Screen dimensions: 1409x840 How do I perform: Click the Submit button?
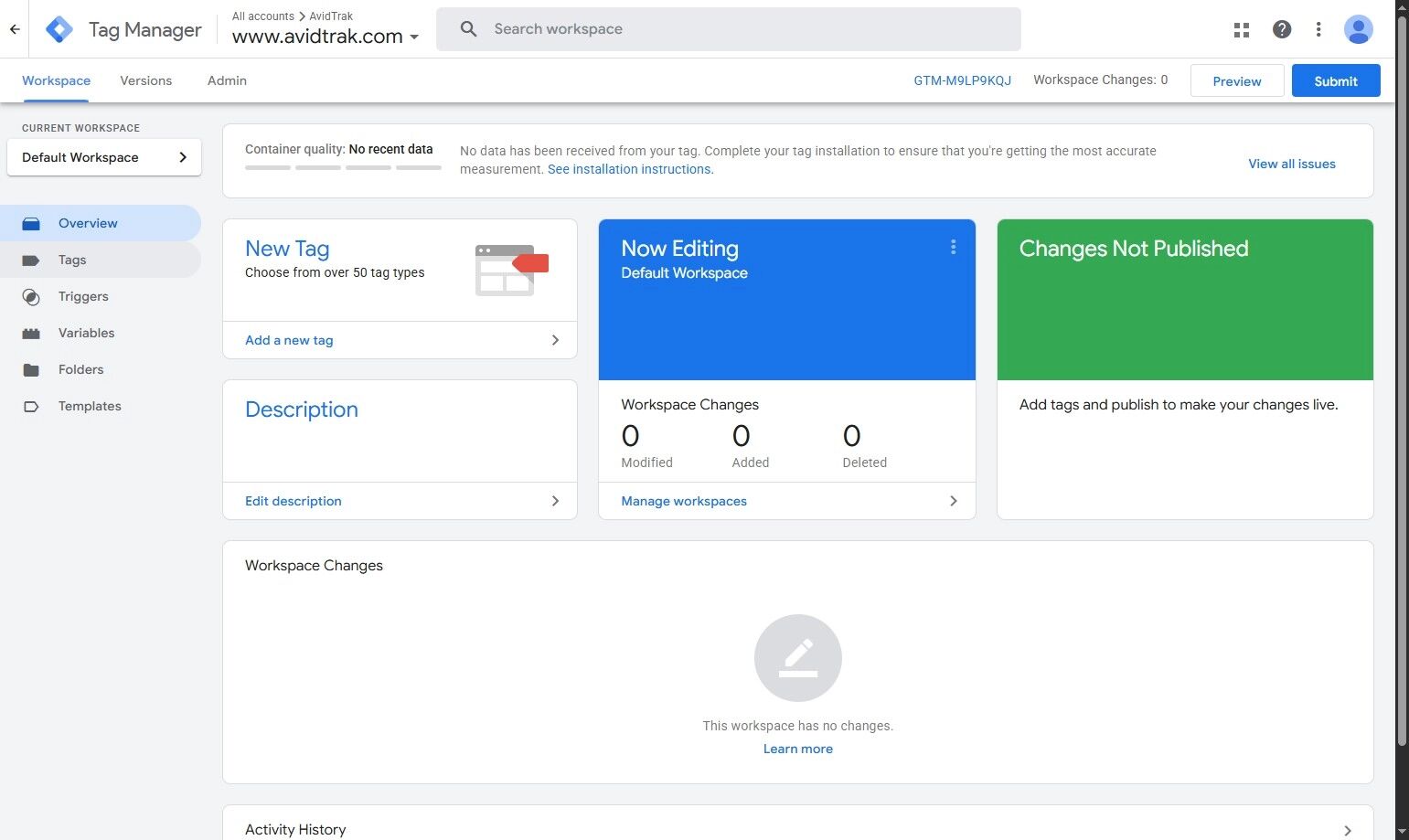click(x=1335, y=80)
